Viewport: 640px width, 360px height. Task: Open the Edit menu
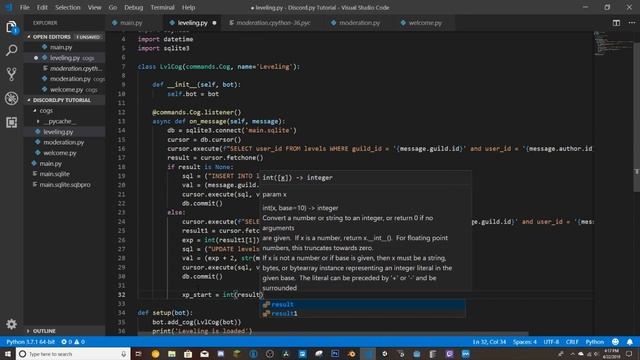click(x=42, y=7)
